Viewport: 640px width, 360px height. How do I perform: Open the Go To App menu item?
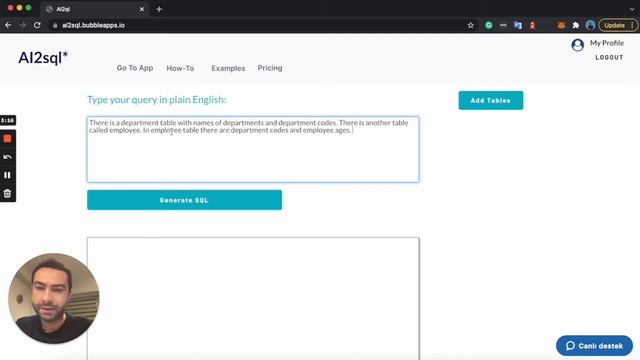[x=135, y=68]
